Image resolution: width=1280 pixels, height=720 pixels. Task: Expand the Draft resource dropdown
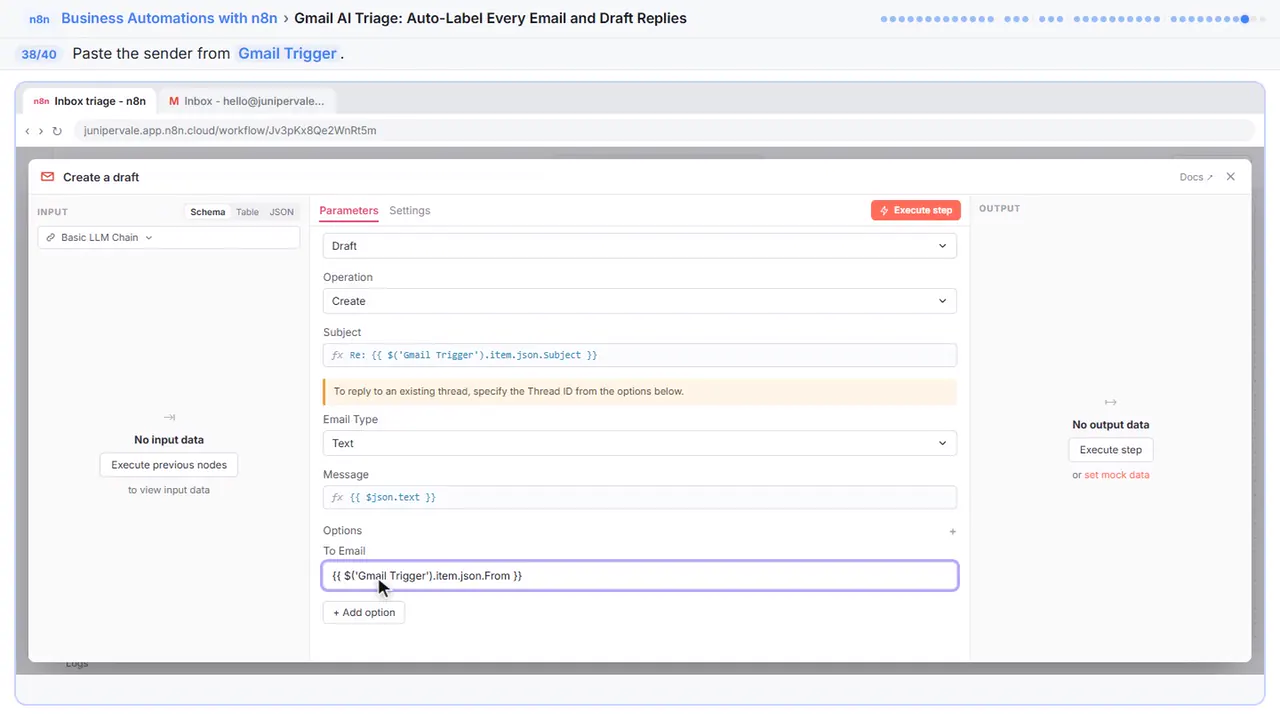click(x=640, y=246)
